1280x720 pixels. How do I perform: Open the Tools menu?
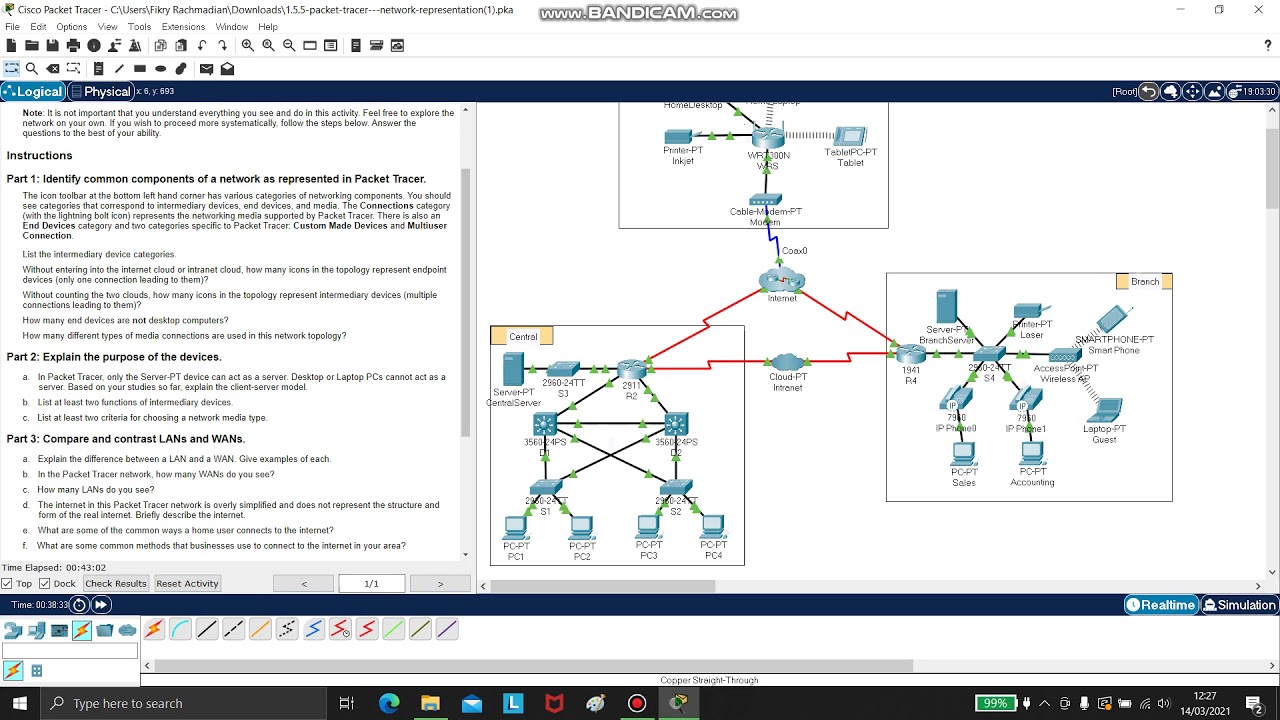point(140,27)
